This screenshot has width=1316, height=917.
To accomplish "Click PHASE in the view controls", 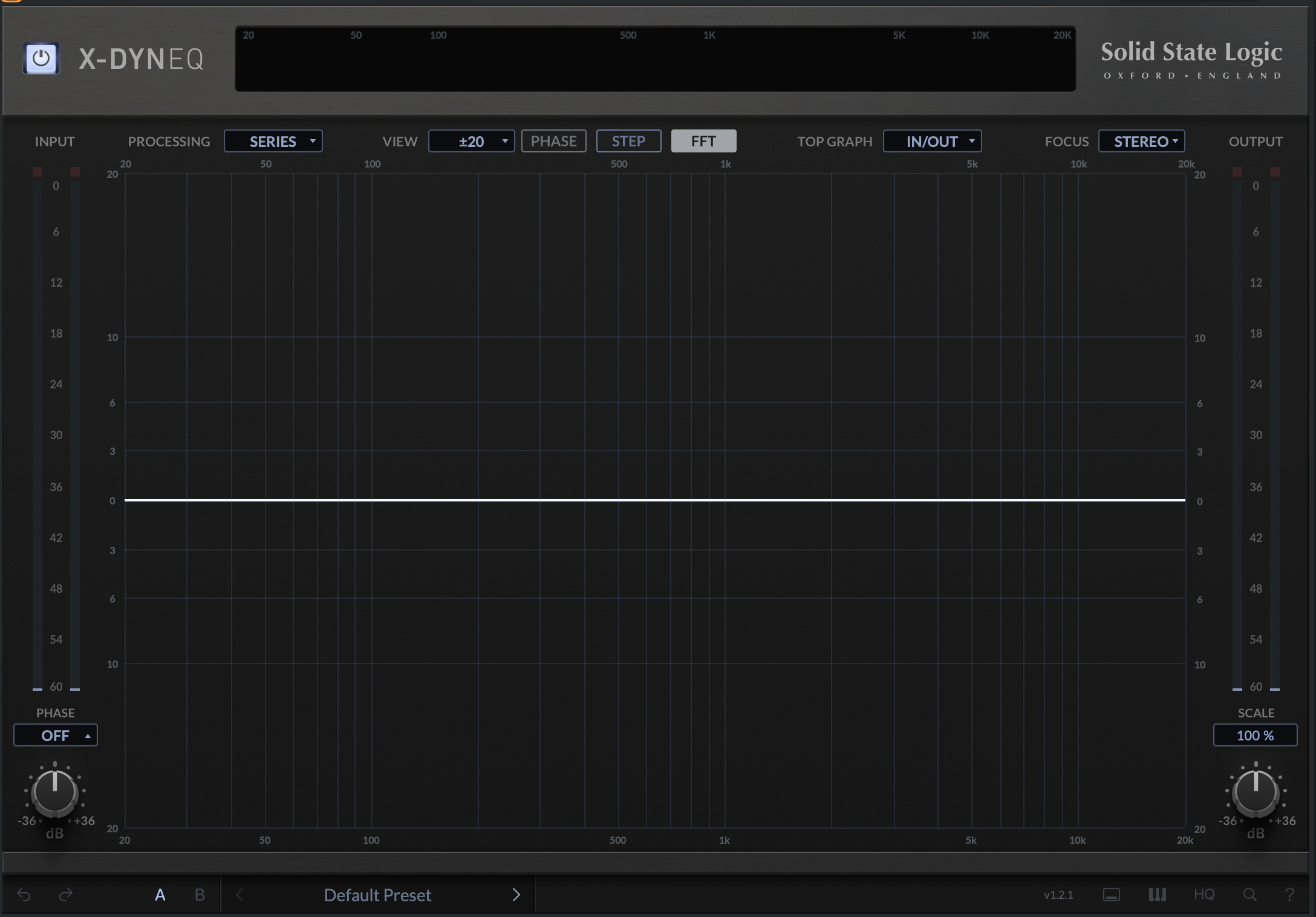I will (553, 141).
